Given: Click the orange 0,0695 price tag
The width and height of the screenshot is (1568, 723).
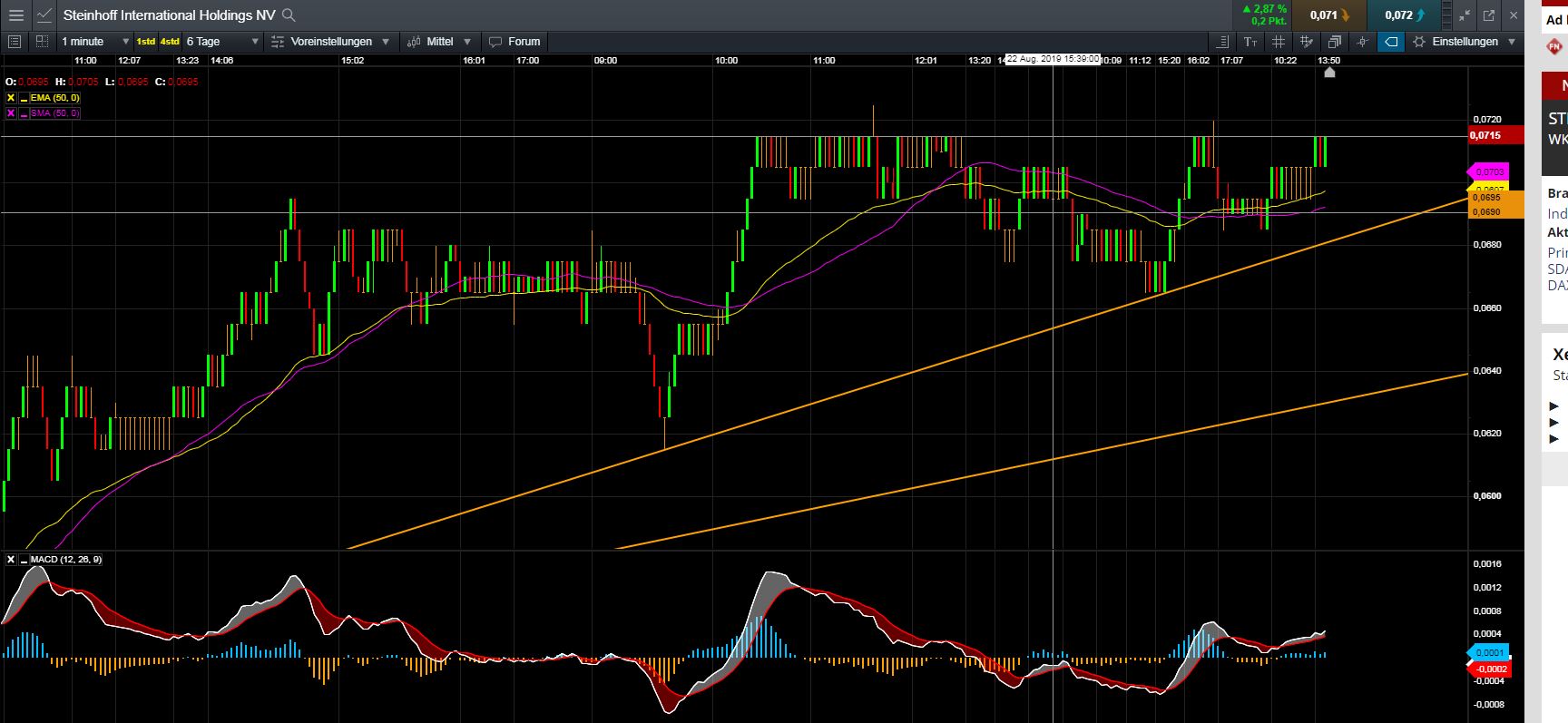Looking at the screenshot, I should click(x=1495, y=198).
